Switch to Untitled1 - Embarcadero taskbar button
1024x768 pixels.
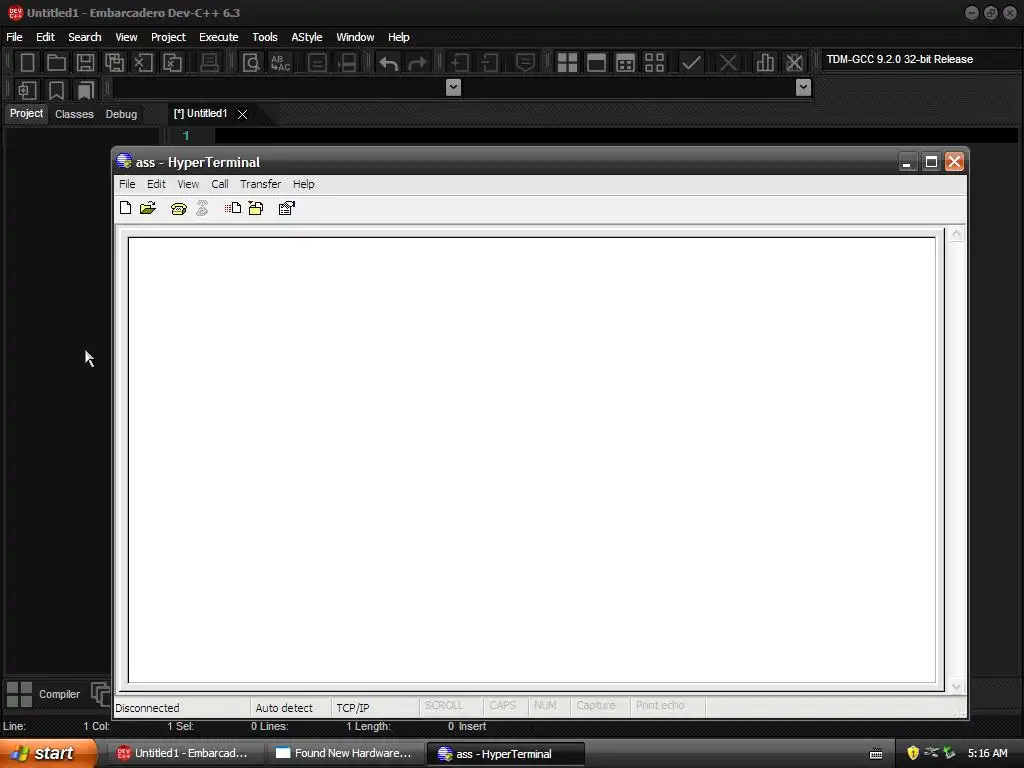click(x=184, y=753)
